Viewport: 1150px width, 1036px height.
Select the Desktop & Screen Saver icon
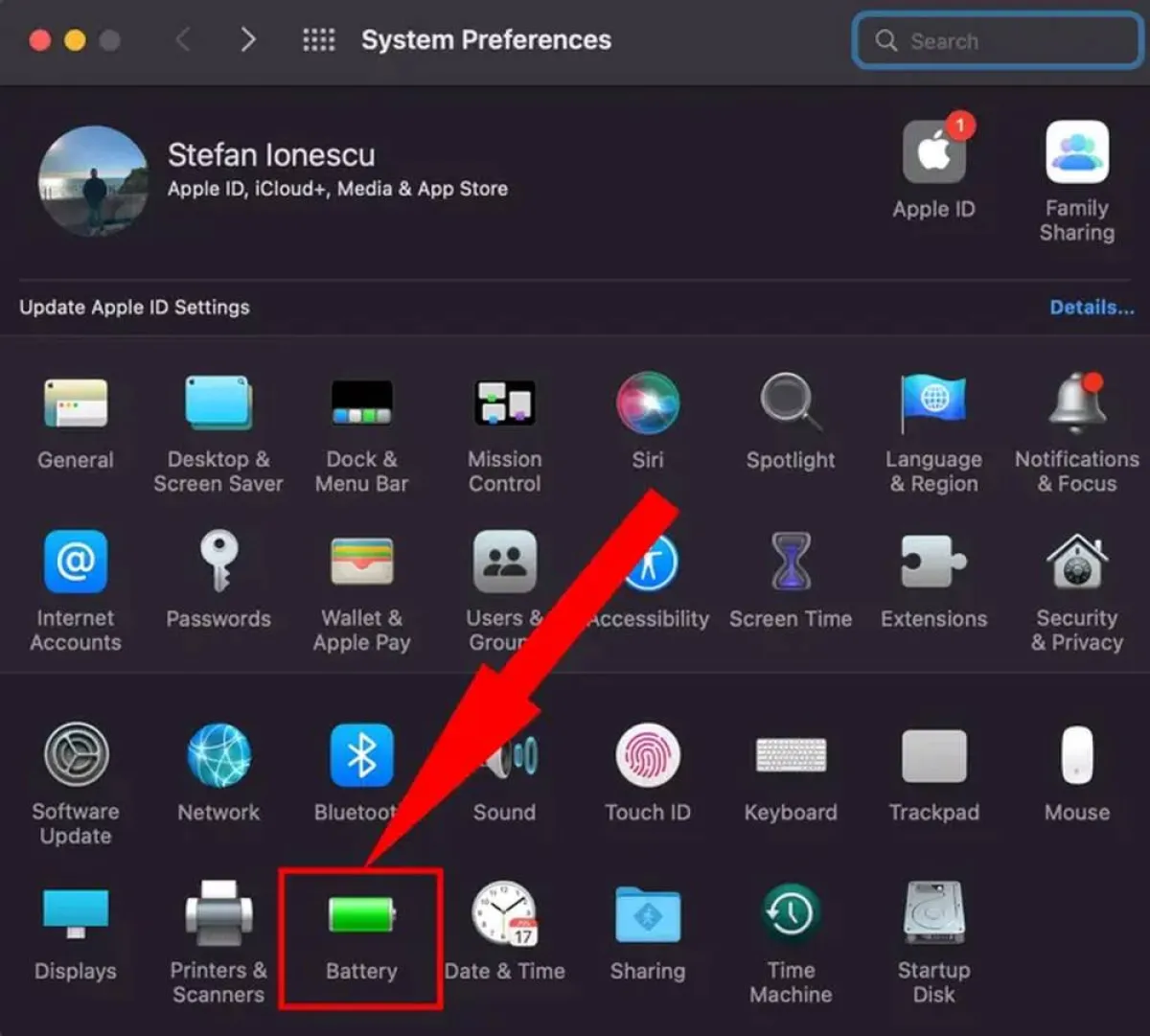[x=218, y=403]
